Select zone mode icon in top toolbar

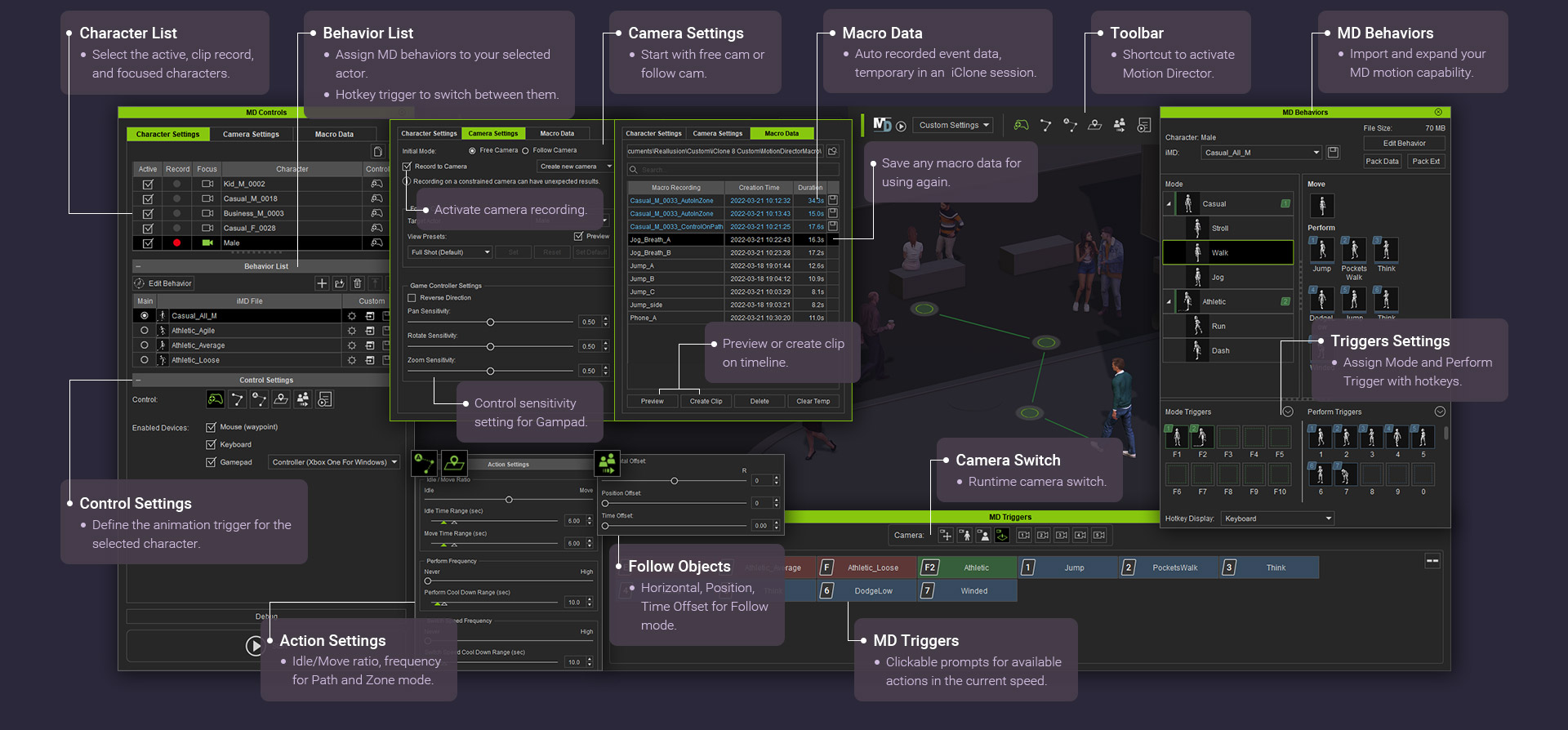click(1095, 125)
